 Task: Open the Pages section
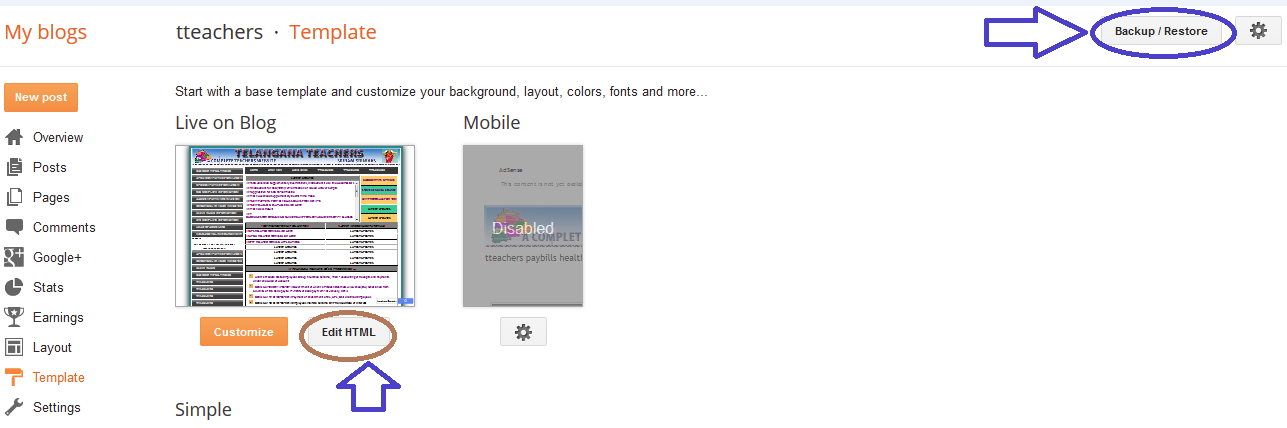pos(51,197)
